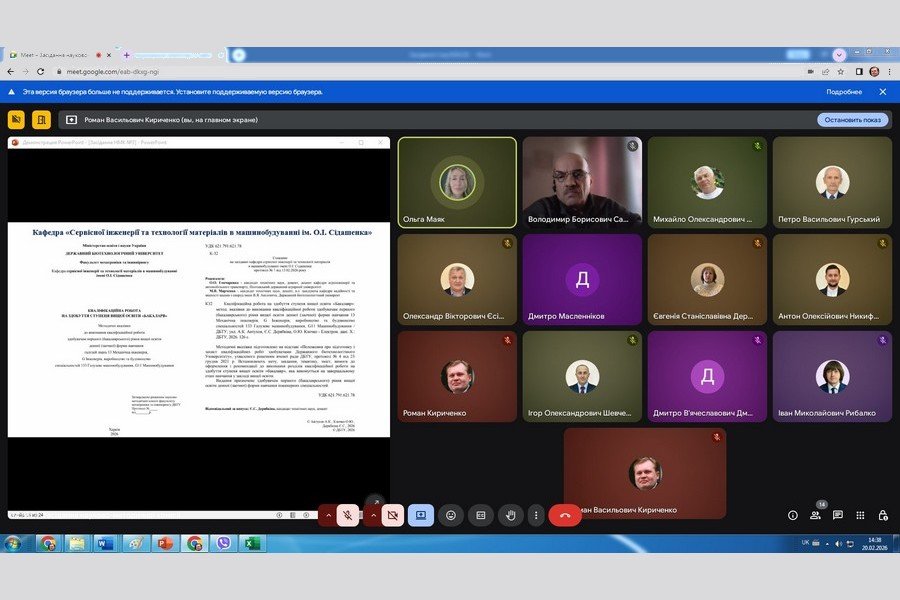Toggle the disabled camera button
The height and width of the screenshot is (600, 900).
click(393, 515)
